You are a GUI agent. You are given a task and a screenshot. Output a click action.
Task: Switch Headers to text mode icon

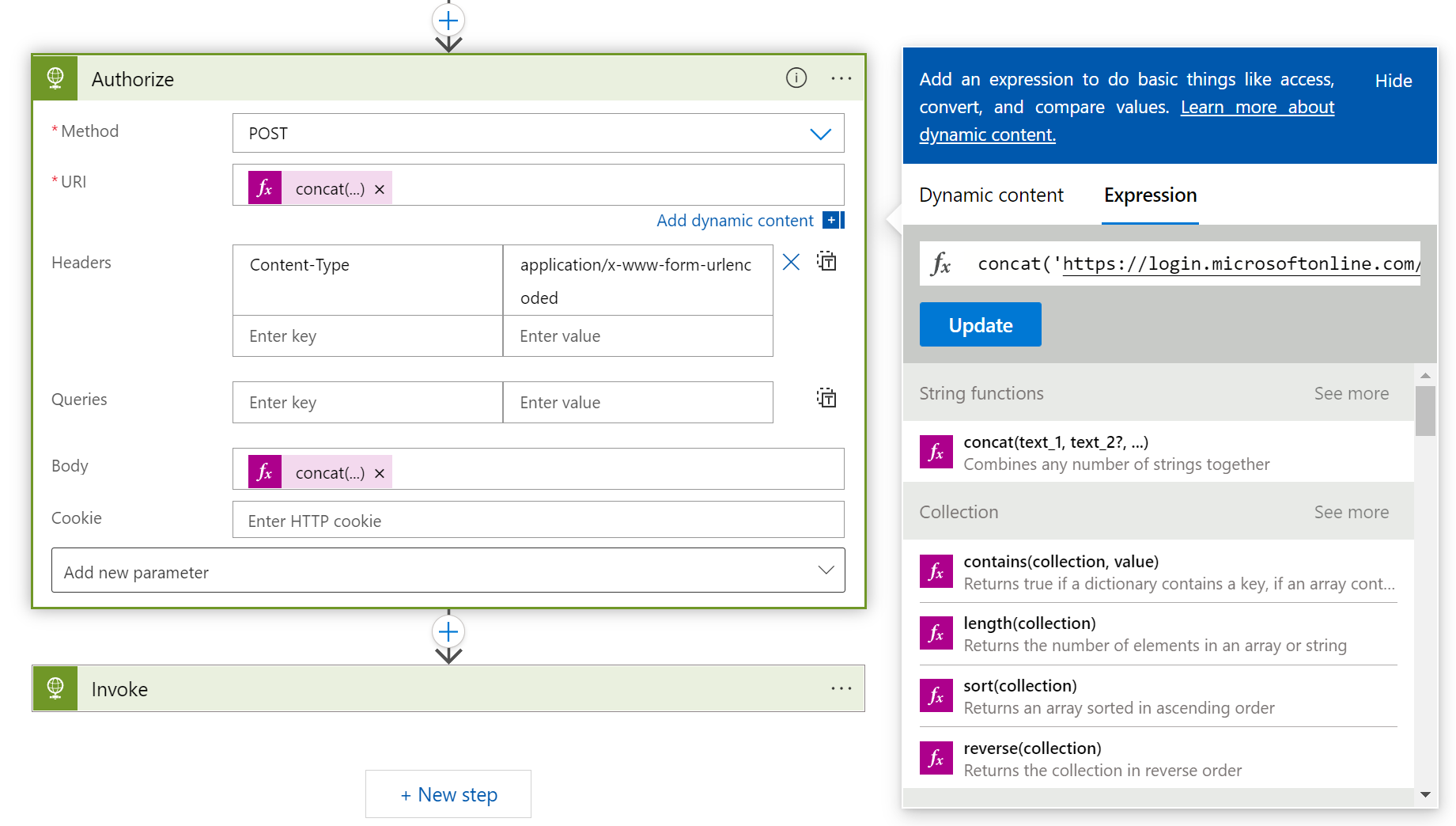pos(826,262)
